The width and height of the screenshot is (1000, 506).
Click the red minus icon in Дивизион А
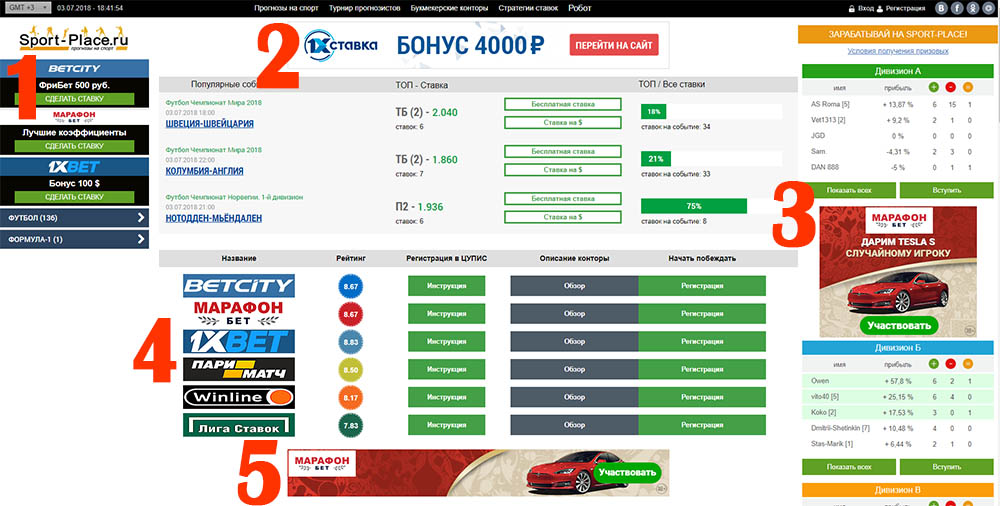tap(951, 87)
